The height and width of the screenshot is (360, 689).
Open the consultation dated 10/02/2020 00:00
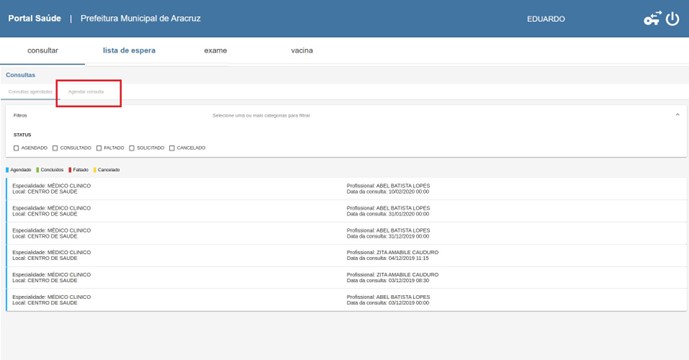(x=346, y=189)
